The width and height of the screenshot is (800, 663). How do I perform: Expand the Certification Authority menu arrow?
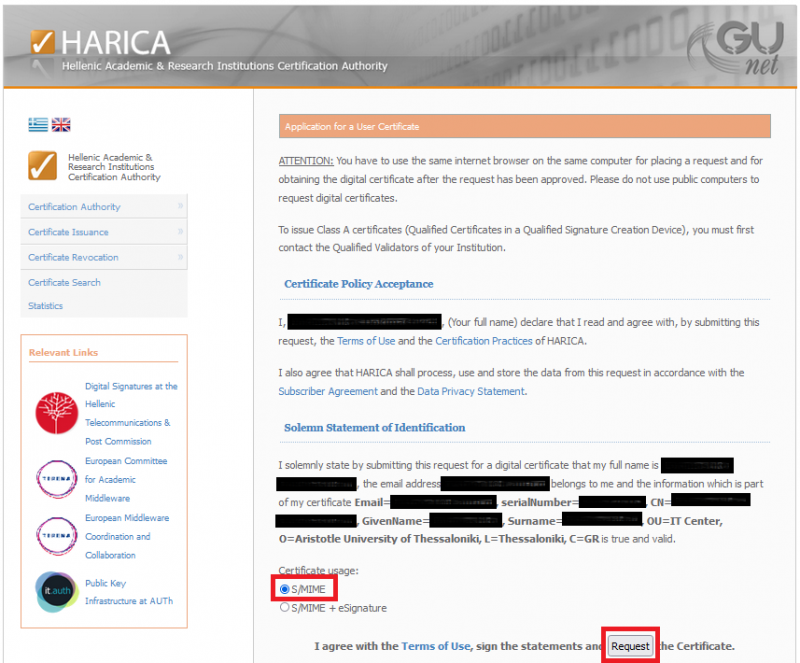[180, 206]
